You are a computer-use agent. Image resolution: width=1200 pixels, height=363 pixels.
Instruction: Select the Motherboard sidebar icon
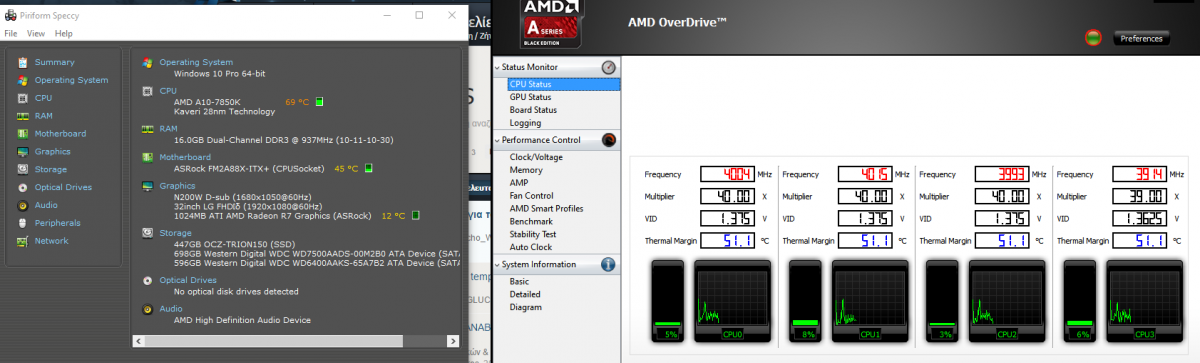point(22,134)
